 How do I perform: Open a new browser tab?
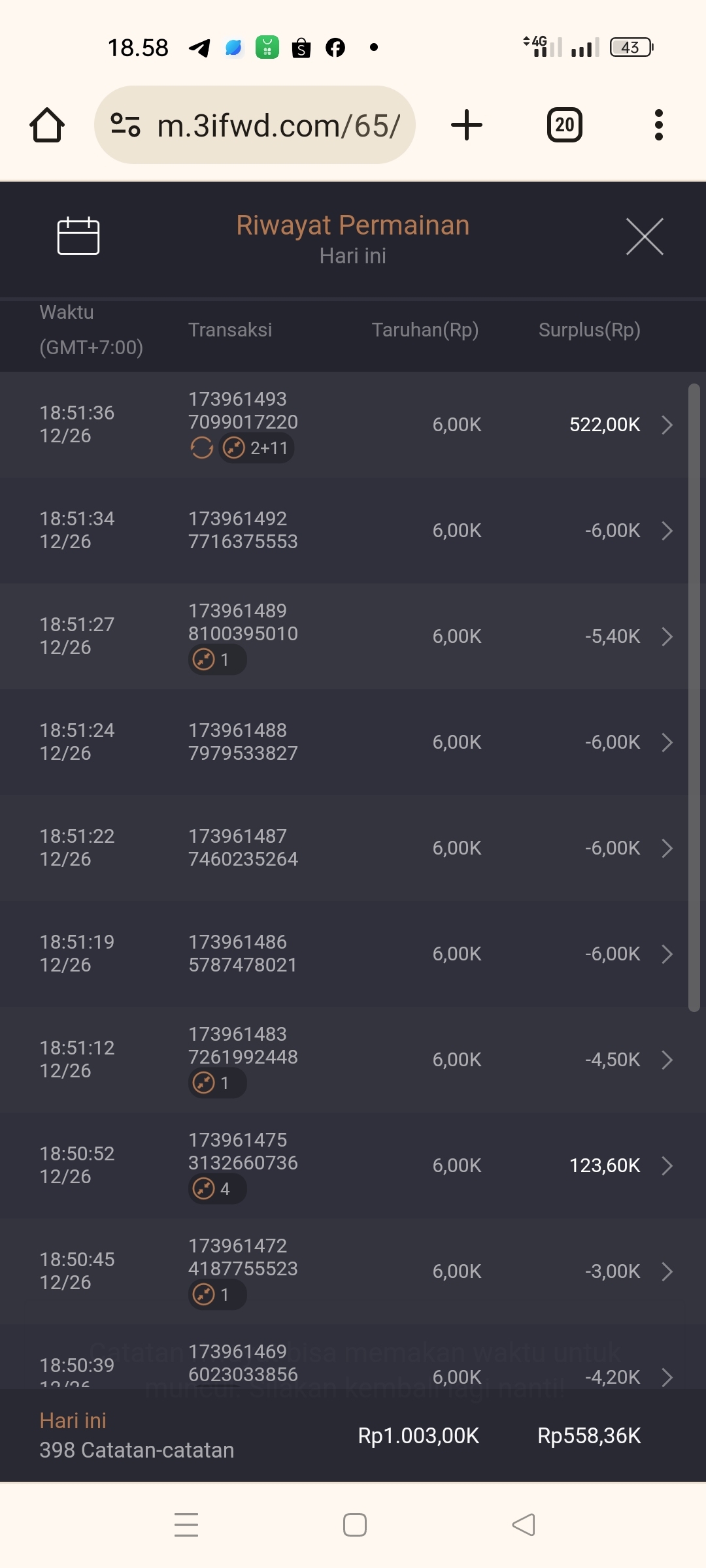tap(467, 125)
